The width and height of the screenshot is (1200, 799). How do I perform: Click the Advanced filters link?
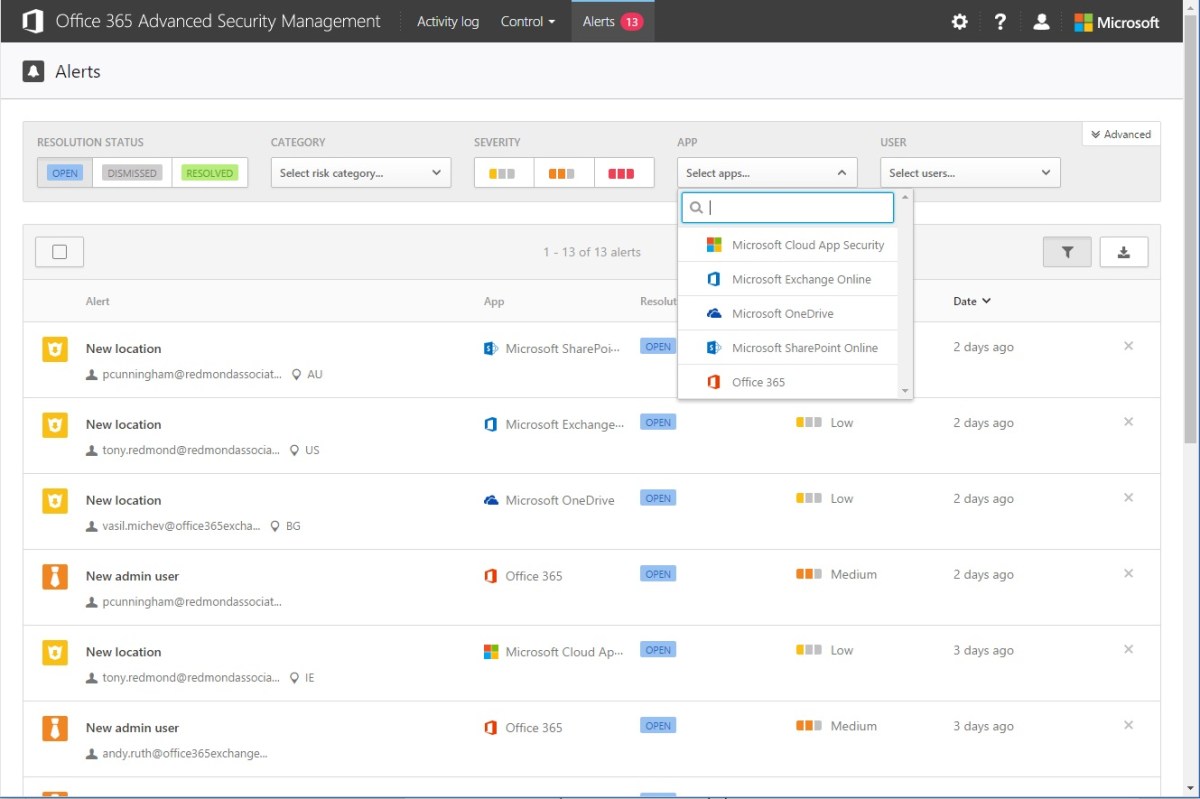1120,133
